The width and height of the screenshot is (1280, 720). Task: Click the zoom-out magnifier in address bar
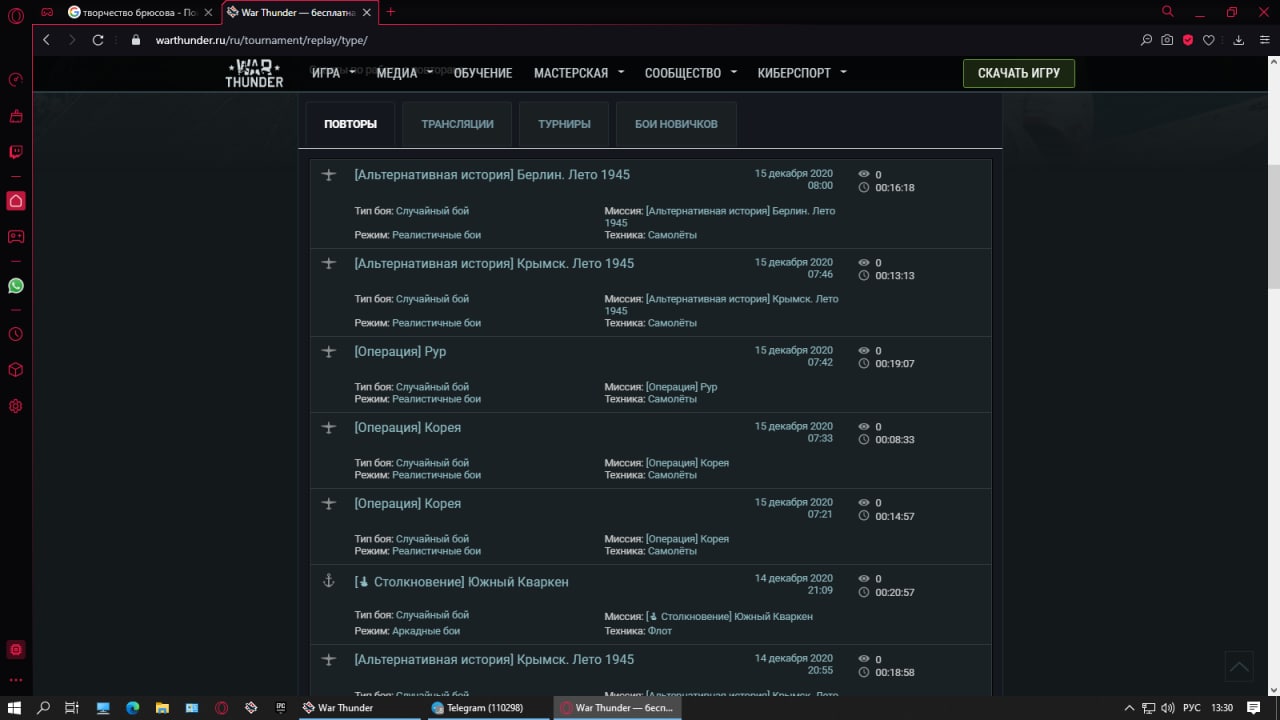point(1146,40)
